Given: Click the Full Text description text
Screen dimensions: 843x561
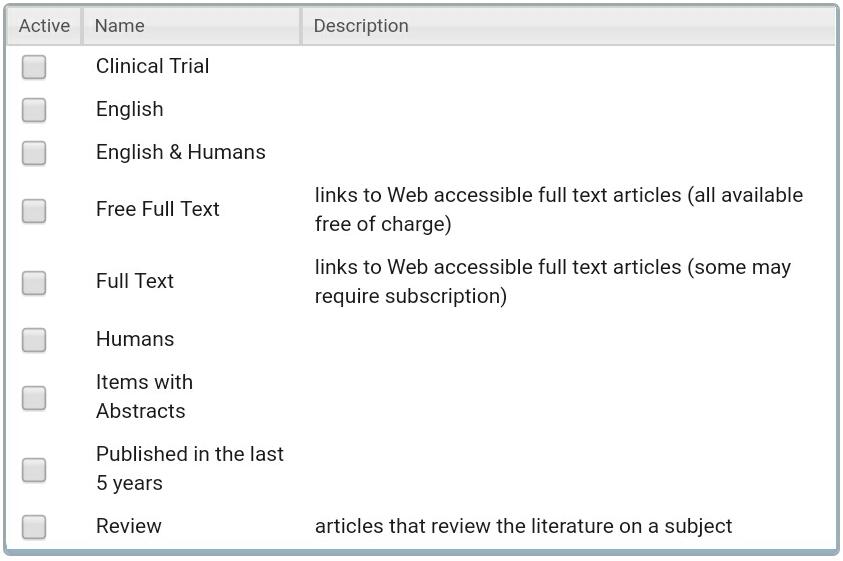Looking at the screenshot, I should coord(553,281).
